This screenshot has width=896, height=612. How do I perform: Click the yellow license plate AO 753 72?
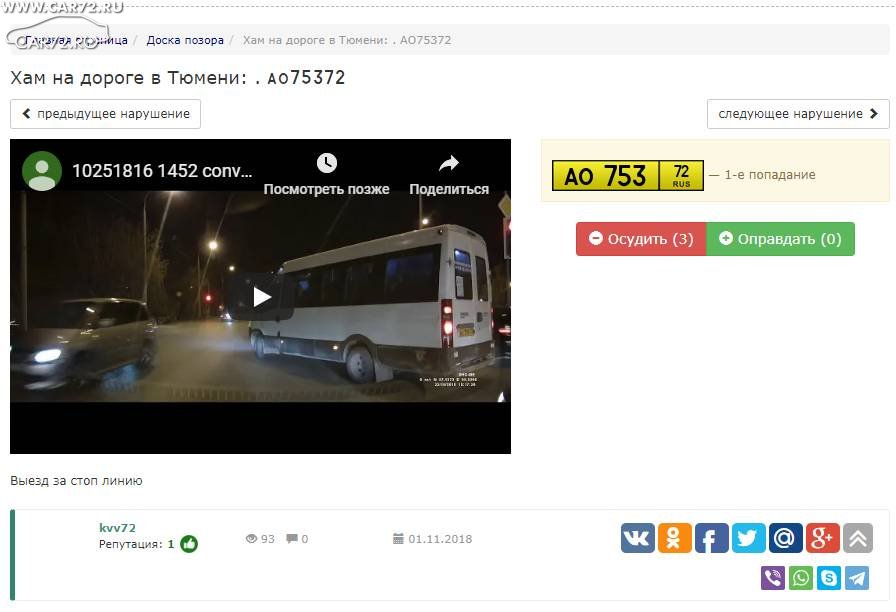(x=627, y=175)
